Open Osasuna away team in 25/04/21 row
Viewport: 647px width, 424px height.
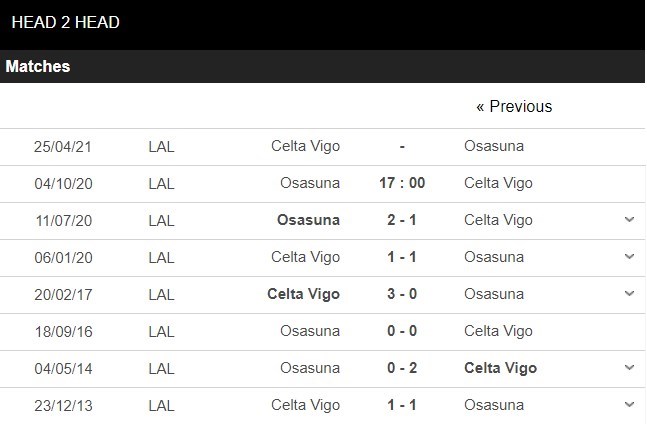494,146
